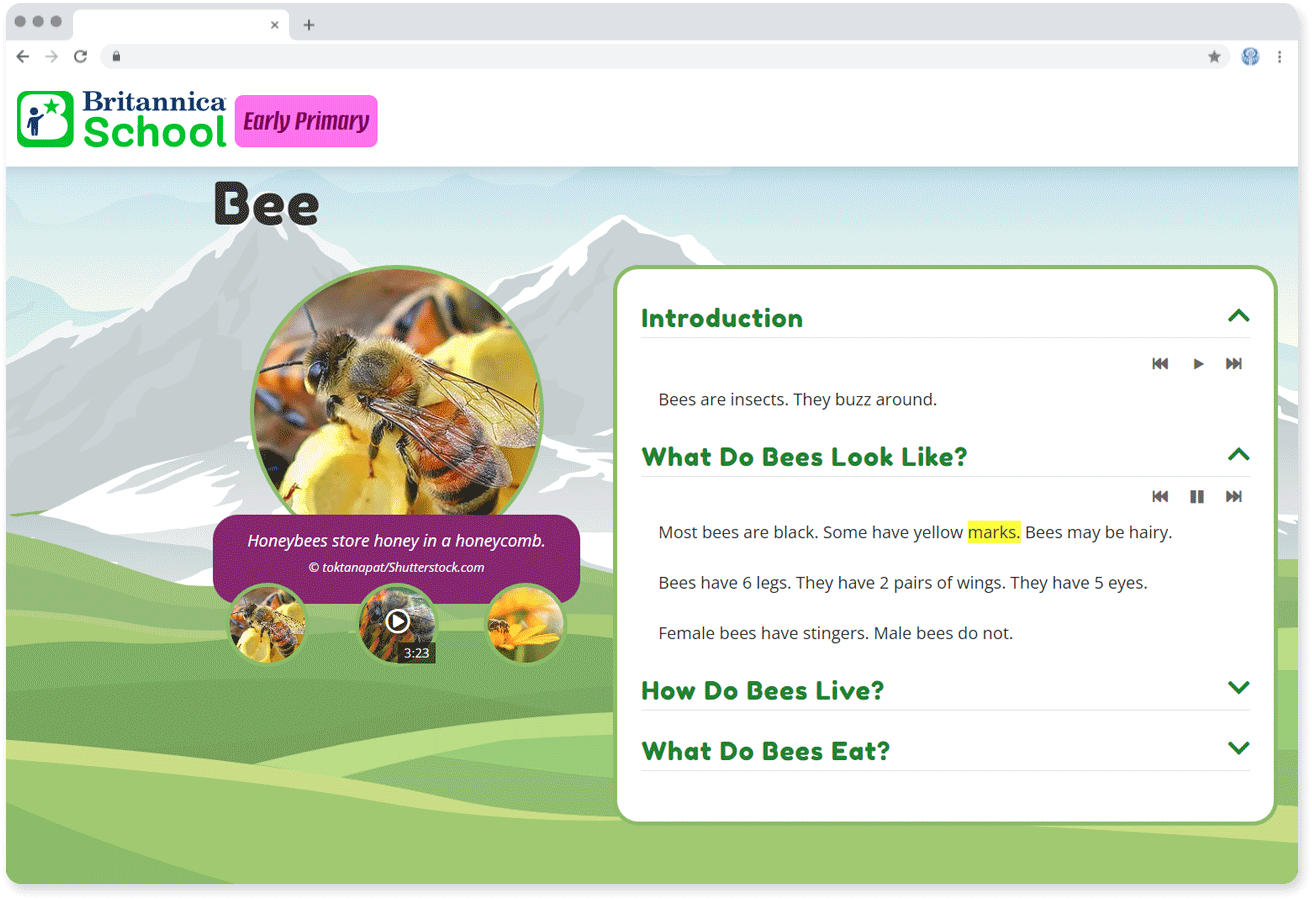Click the address bar padlock icon
The height and width of the screenshot is (900, 1312).
pos(116,57)
